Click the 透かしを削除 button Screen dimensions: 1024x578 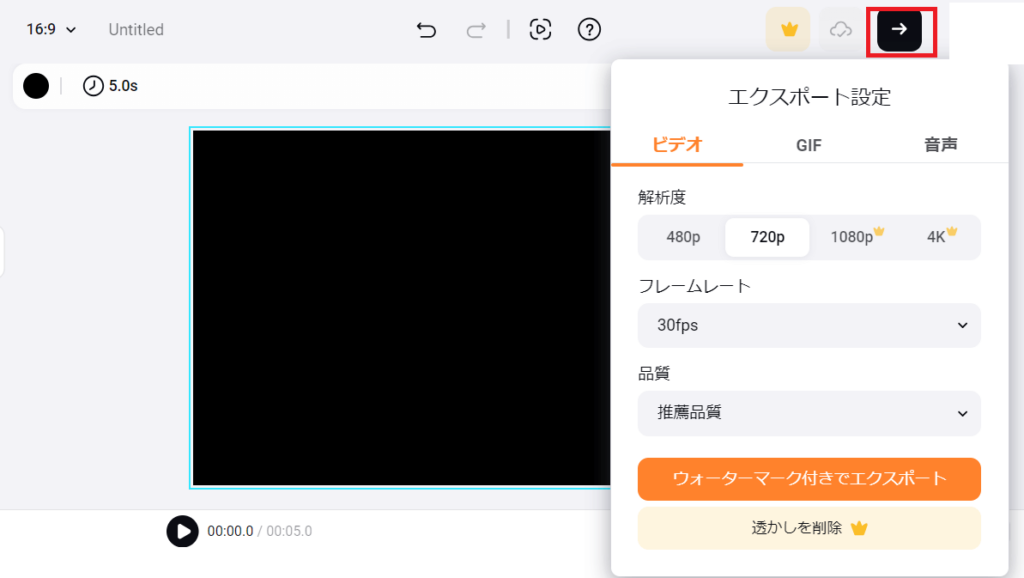pyautogui.click(x=809, y=528)
